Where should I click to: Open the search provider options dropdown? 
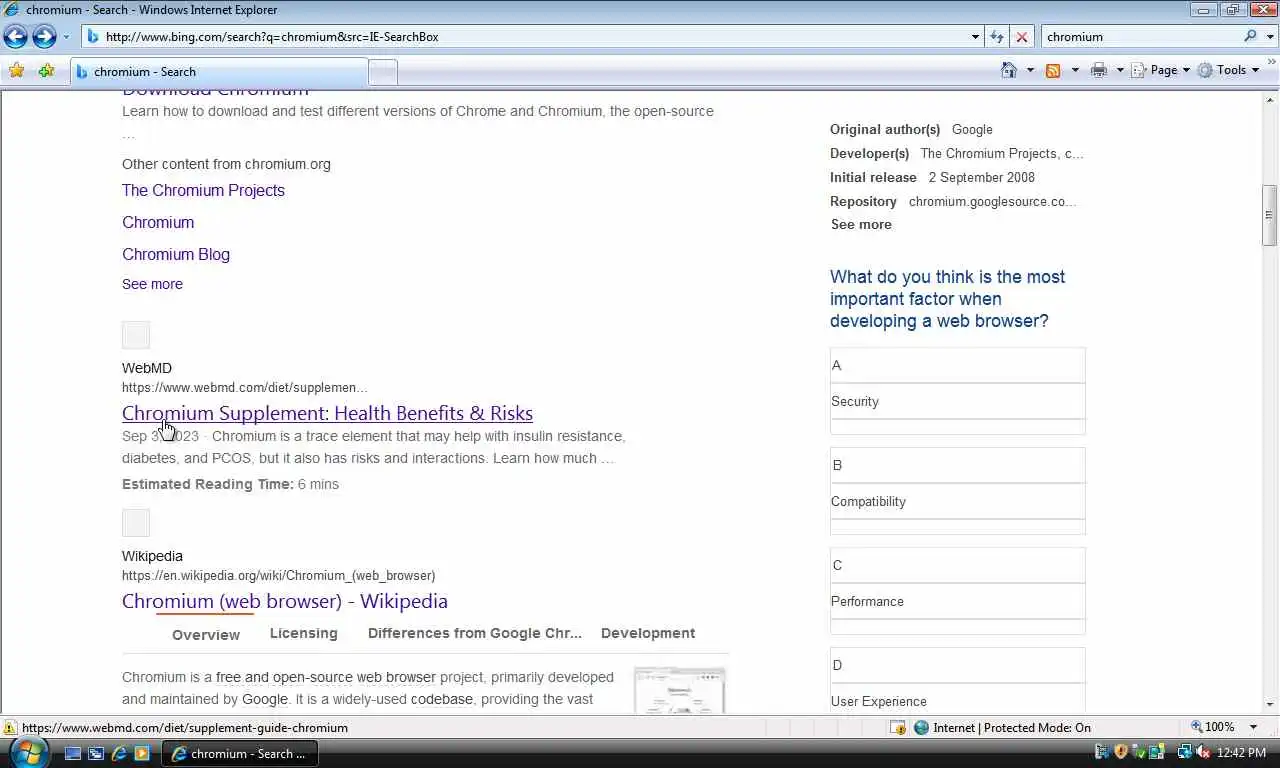(1268, 37)
